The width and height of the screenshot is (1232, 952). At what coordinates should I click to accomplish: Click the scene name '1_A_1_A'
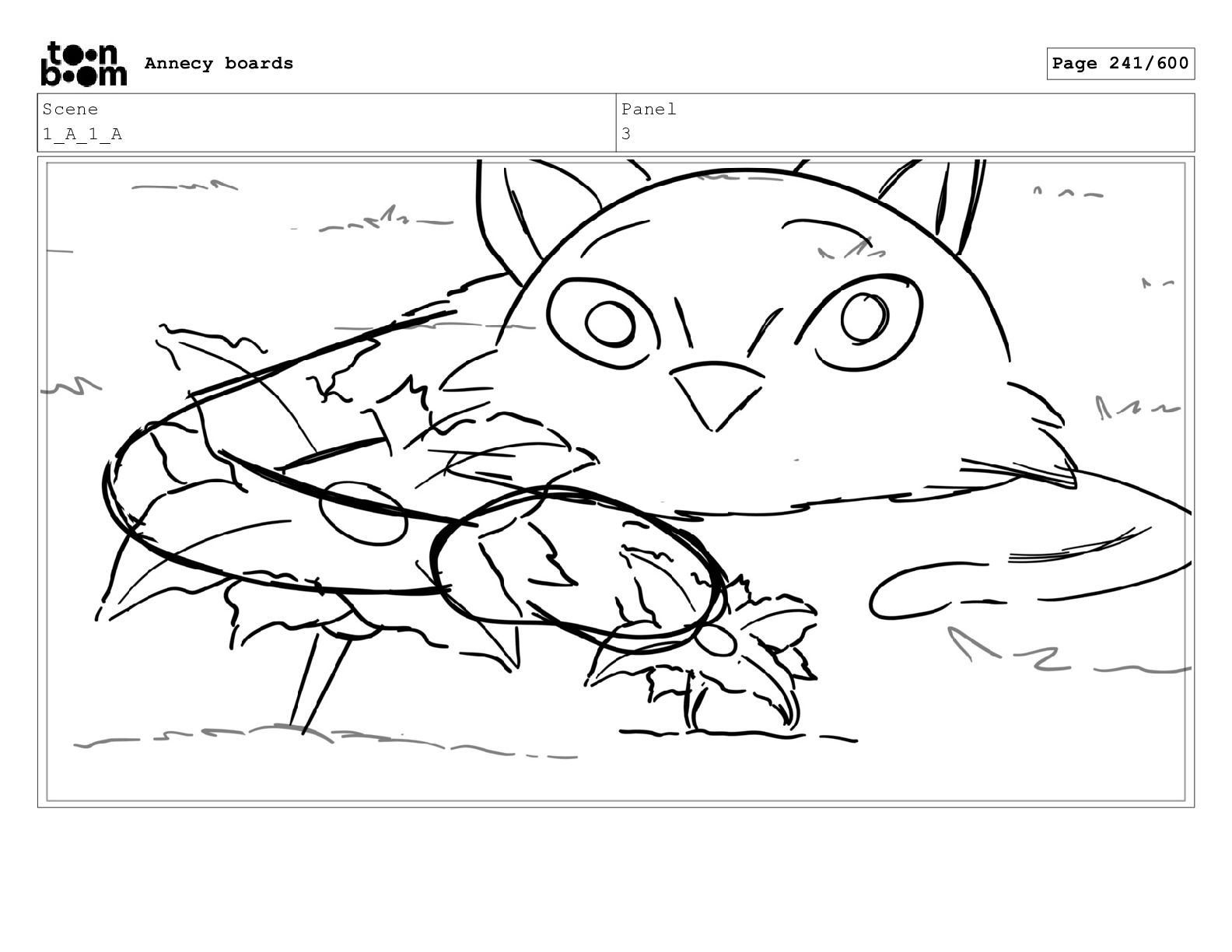[82, 135]
